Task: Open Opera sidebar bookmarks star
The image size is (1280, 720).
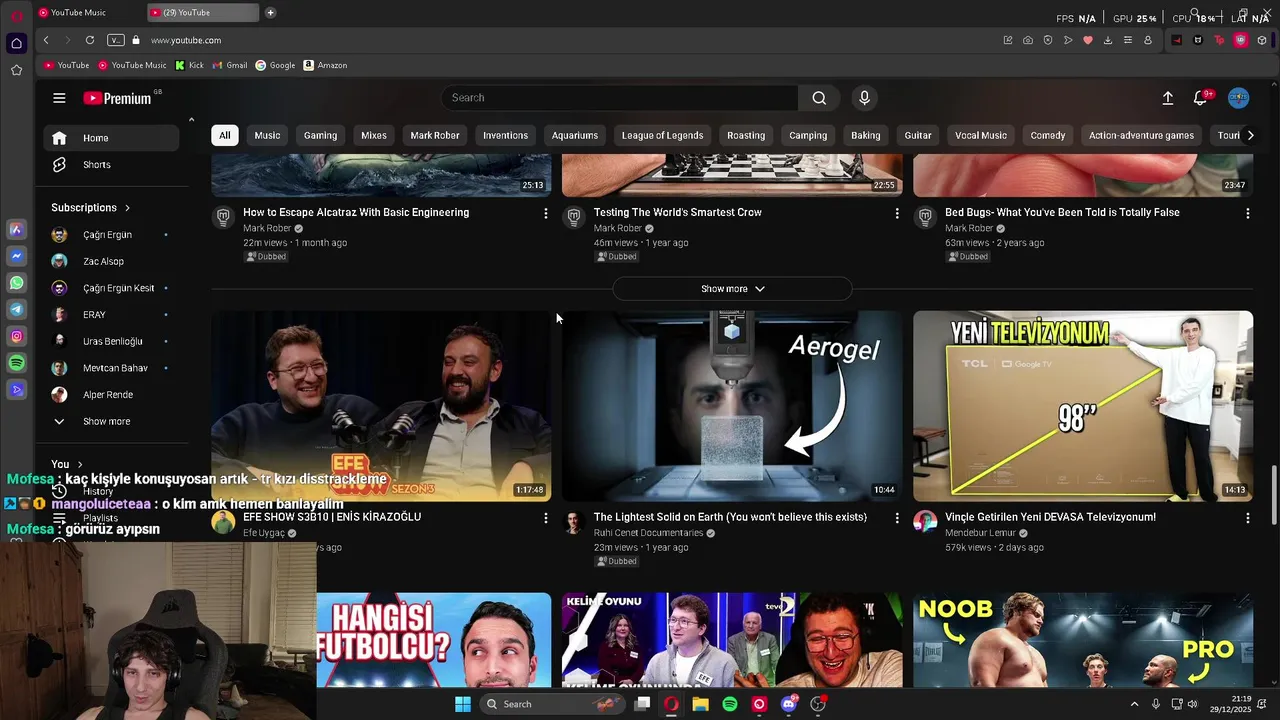Action: pyautogui.click(x=16, y=70)
